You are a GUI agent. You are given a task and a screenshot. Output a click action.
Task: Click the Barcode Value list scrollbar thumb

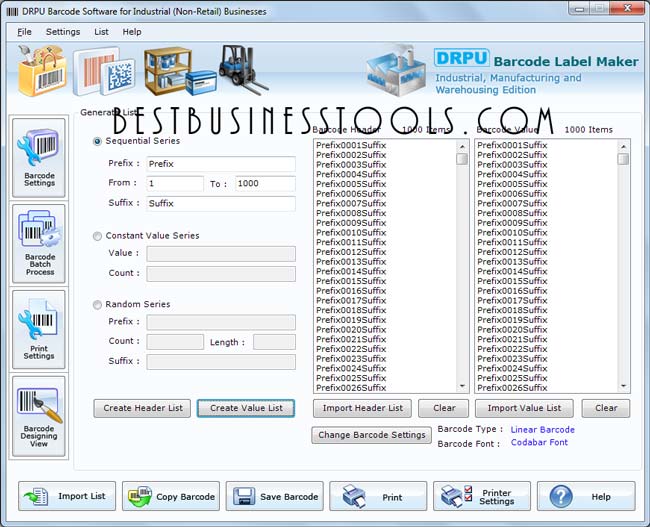[x=623, y=159]
